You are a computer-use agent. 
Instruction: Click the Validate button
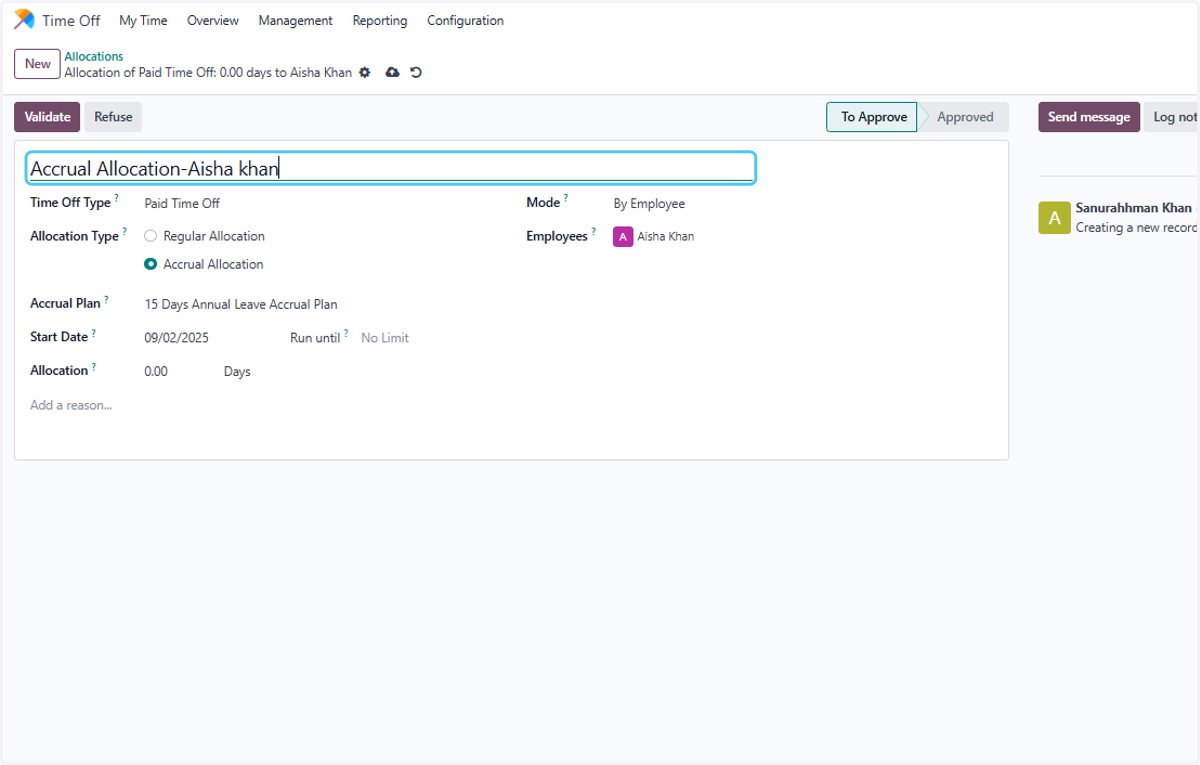coord(47,117)
